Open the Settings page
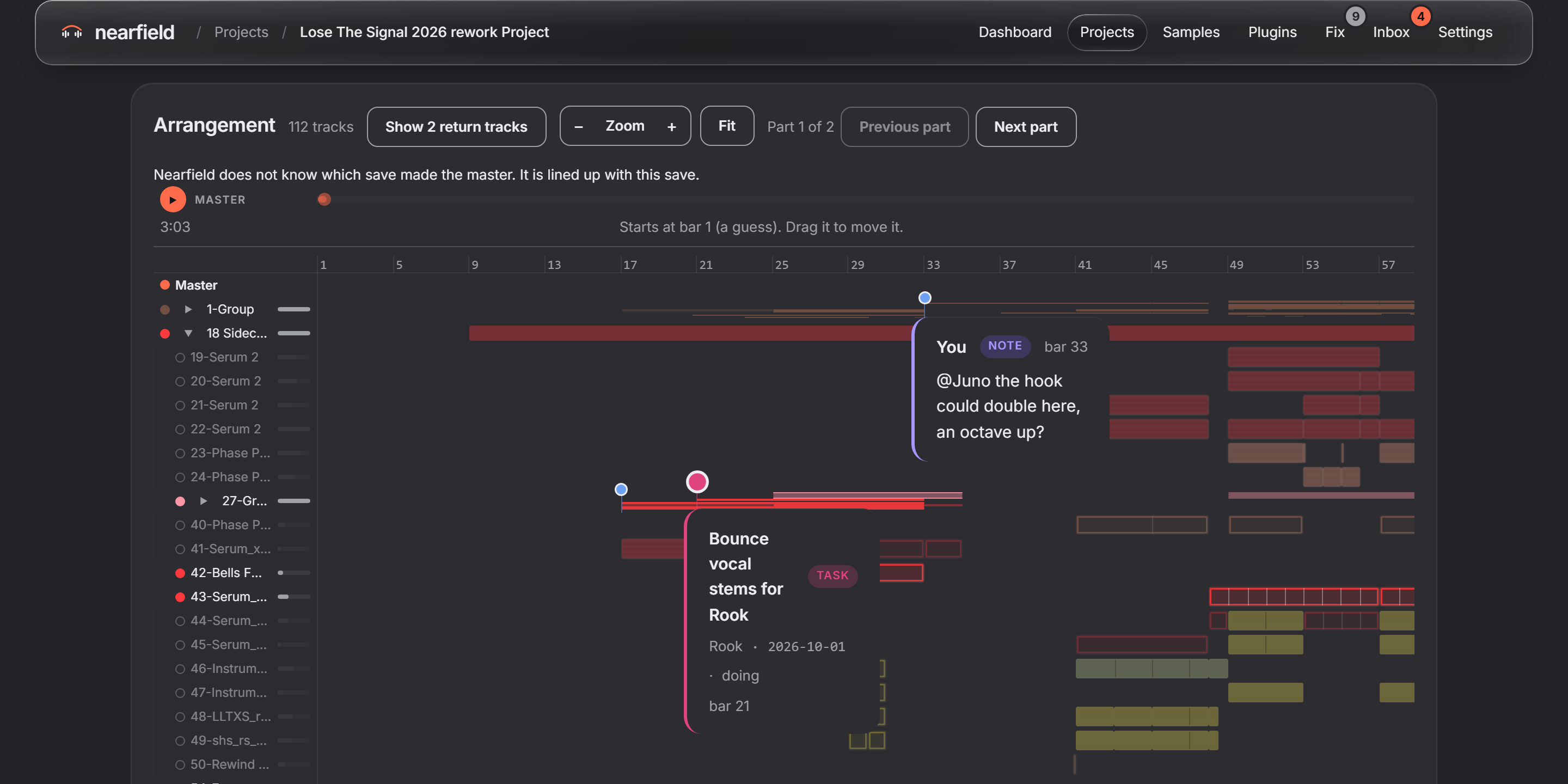The image size is (1568, 784). pos(1465,32)
